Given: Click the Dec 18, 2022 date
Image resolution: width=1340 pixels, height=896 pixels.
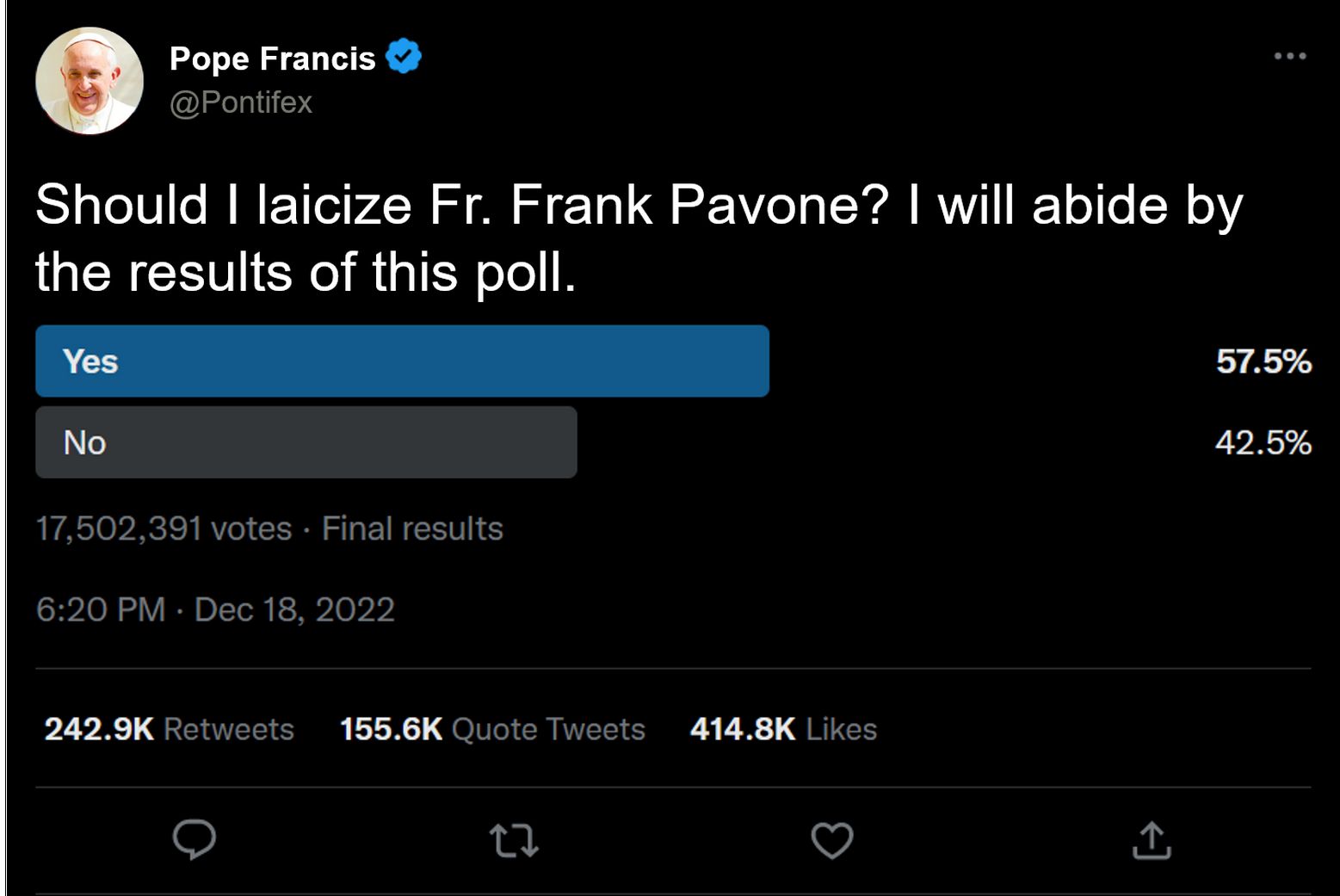Looking at the screenshot, I should click(294, 610).
